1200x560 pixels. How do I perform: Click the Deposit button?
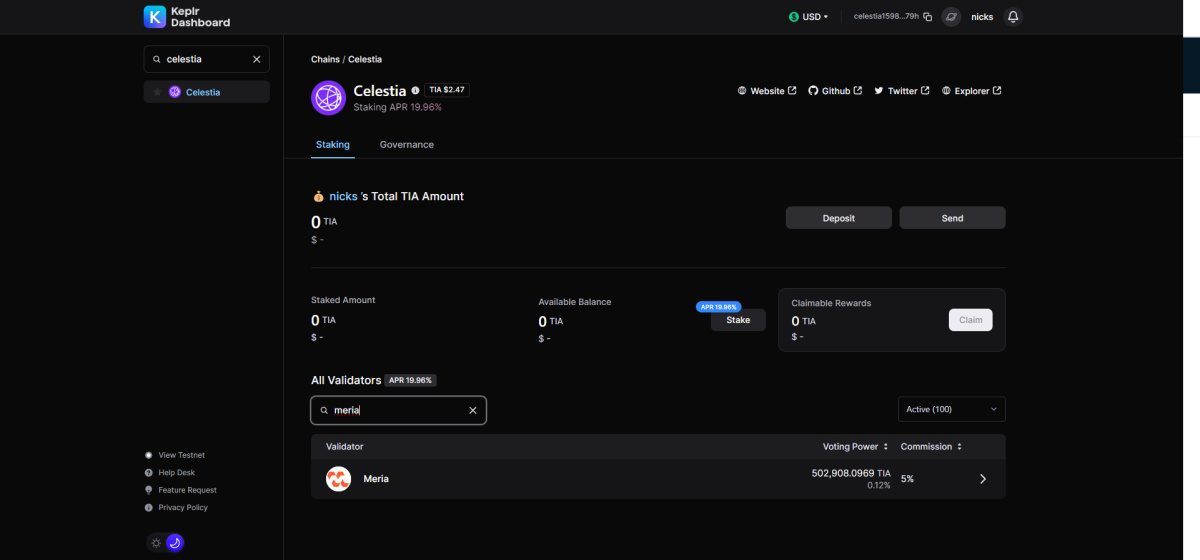point(838,218)
